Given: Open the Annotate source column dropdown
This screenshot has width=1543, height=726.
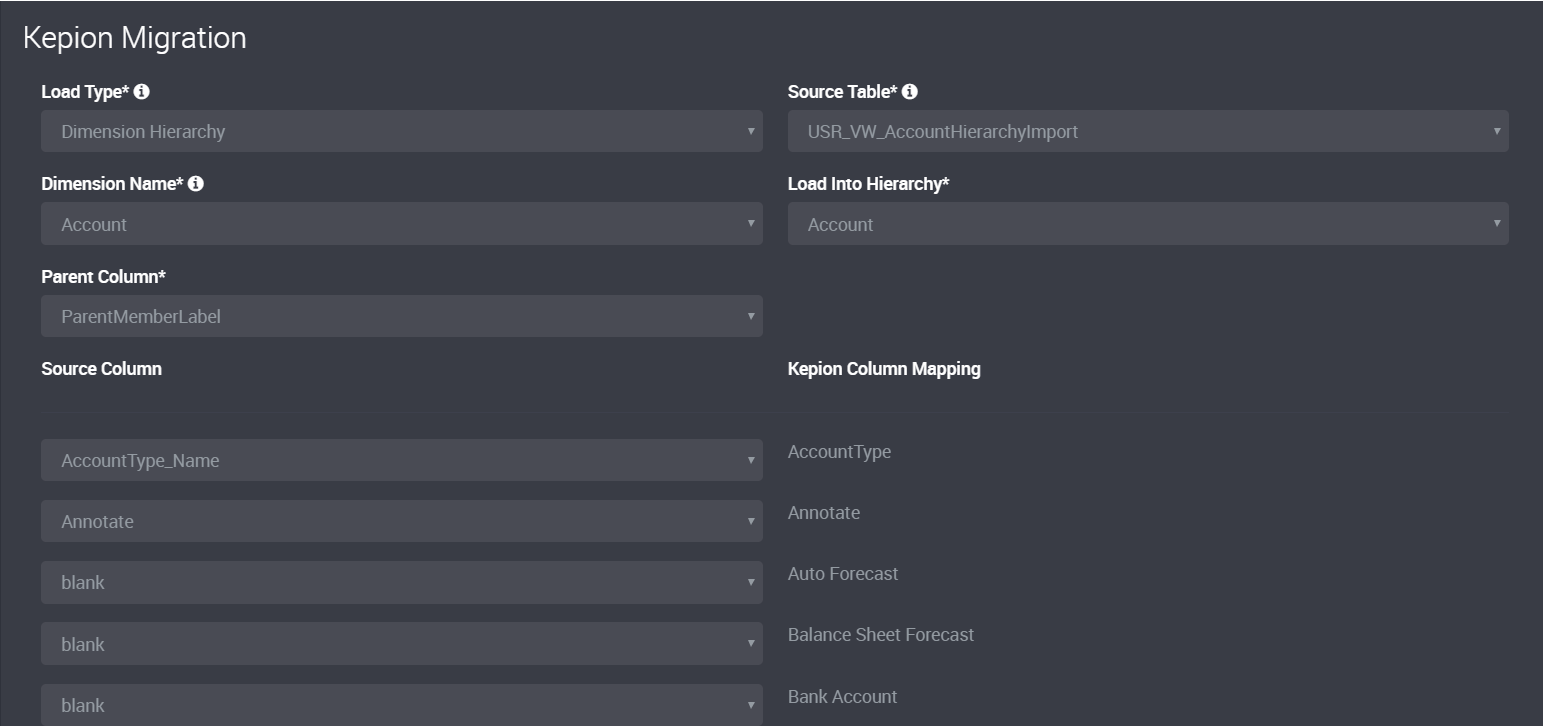Looking at the screenshot, I should 402,521.
